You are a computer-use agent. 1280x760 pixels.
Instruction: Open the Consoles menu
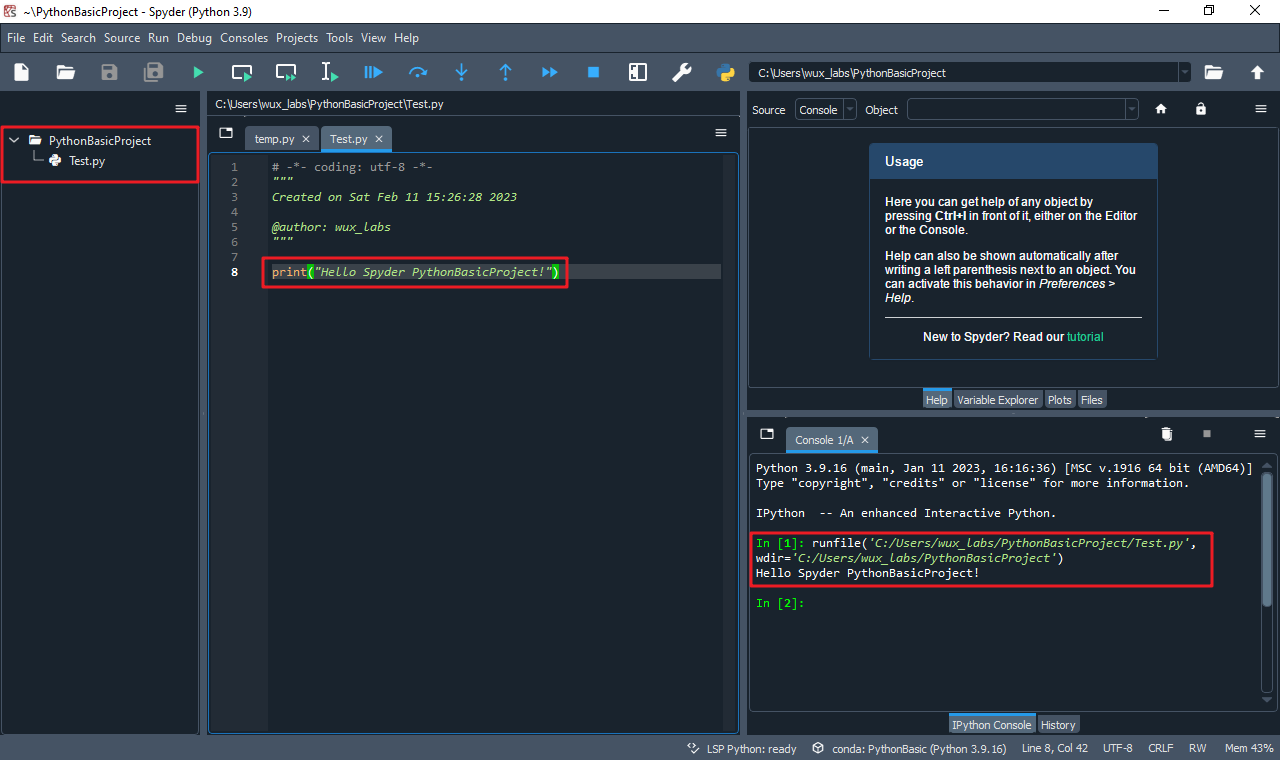(x=244, y=38)
